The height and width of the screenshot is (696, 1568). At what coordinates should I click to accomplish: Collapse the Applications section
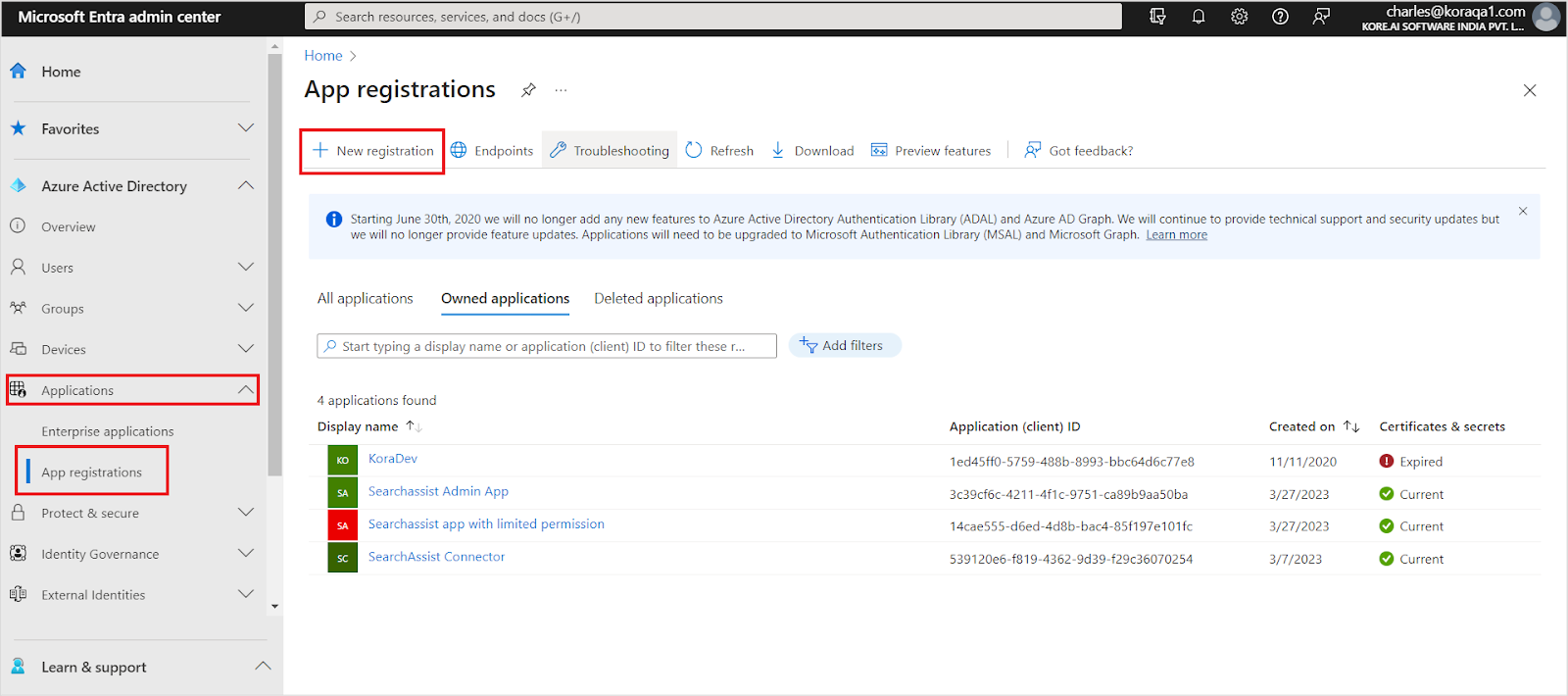pos(246,390)
